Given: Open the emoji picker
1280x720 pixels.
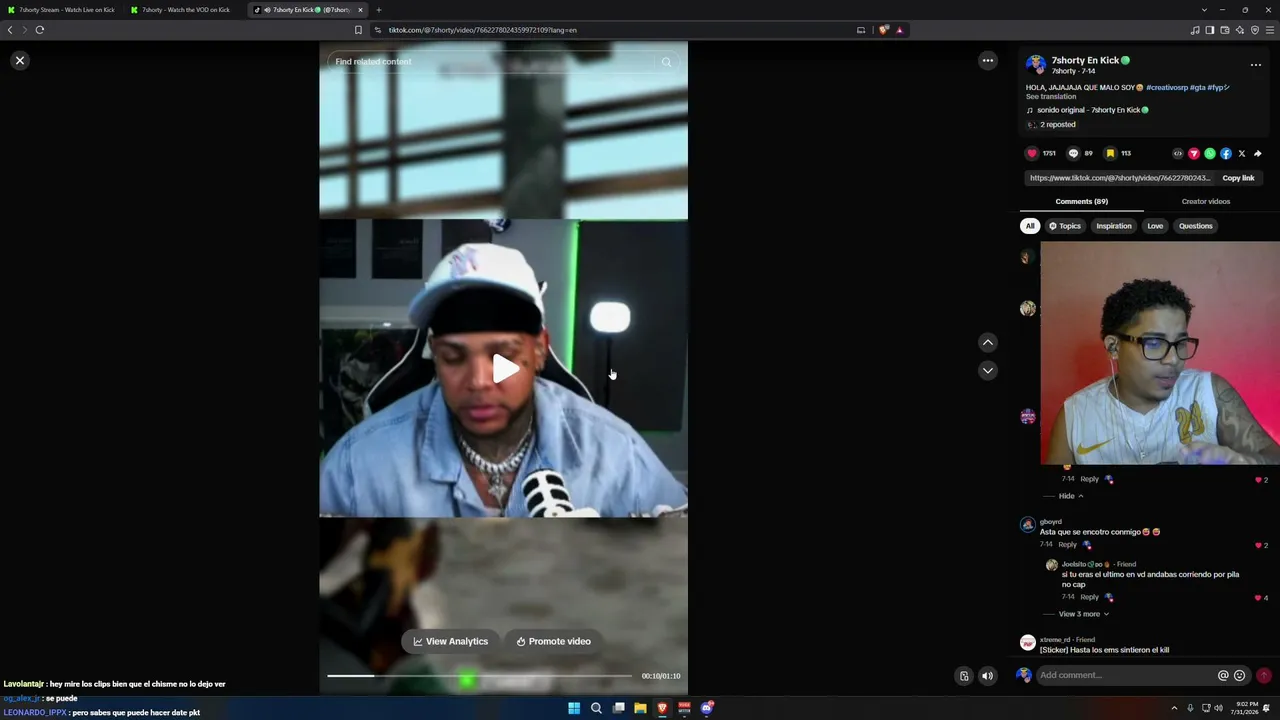Looking at the screenshot, I should click(1239, 675).
